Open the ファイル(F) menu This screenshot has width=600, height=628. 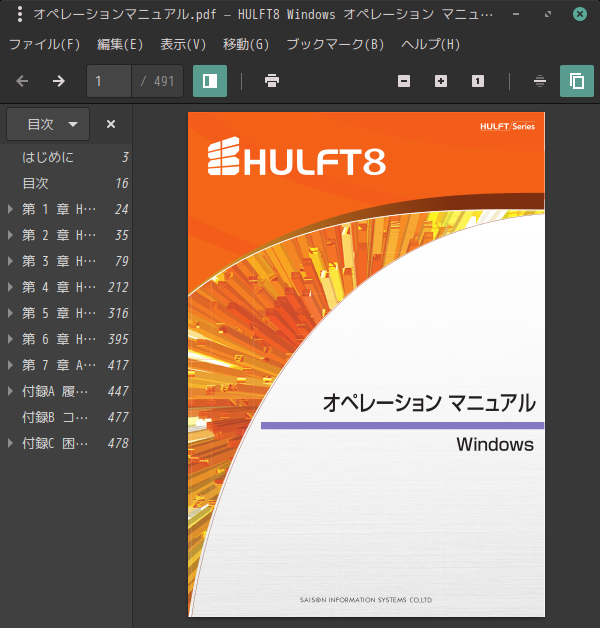(x=44, y=44)
